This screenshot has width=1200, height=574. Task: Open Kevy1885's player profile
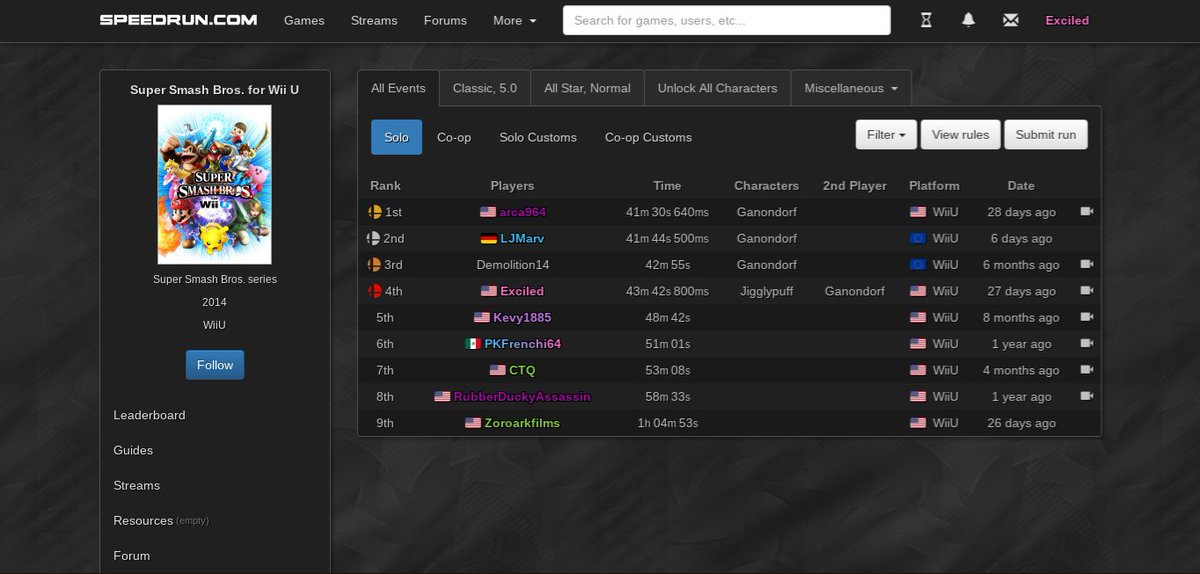522,317
